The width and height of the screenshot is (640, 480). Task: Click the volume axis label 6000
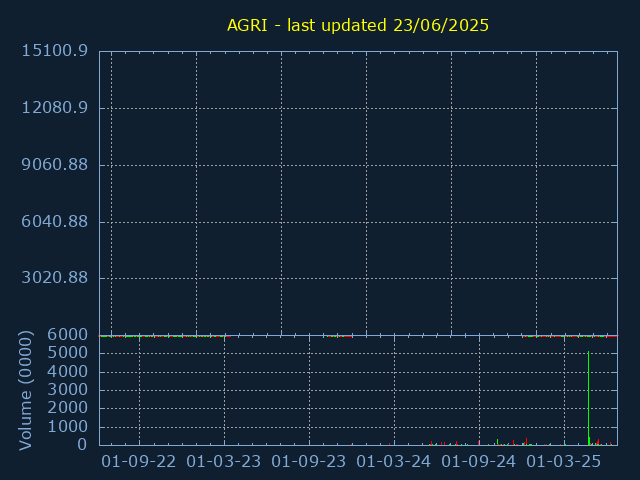(67, 335)
